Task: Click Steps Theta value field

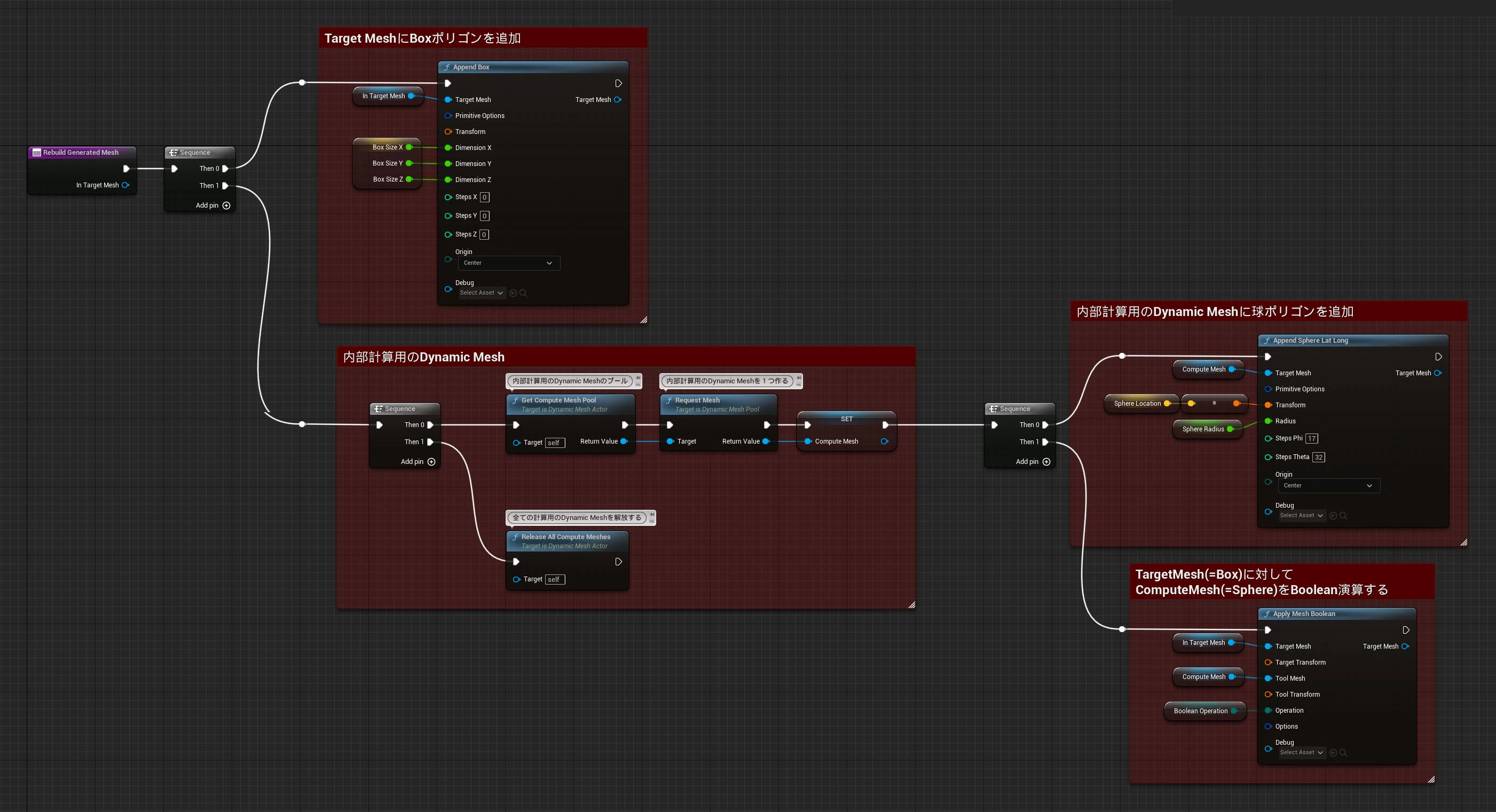Action: click(1318, 457)
